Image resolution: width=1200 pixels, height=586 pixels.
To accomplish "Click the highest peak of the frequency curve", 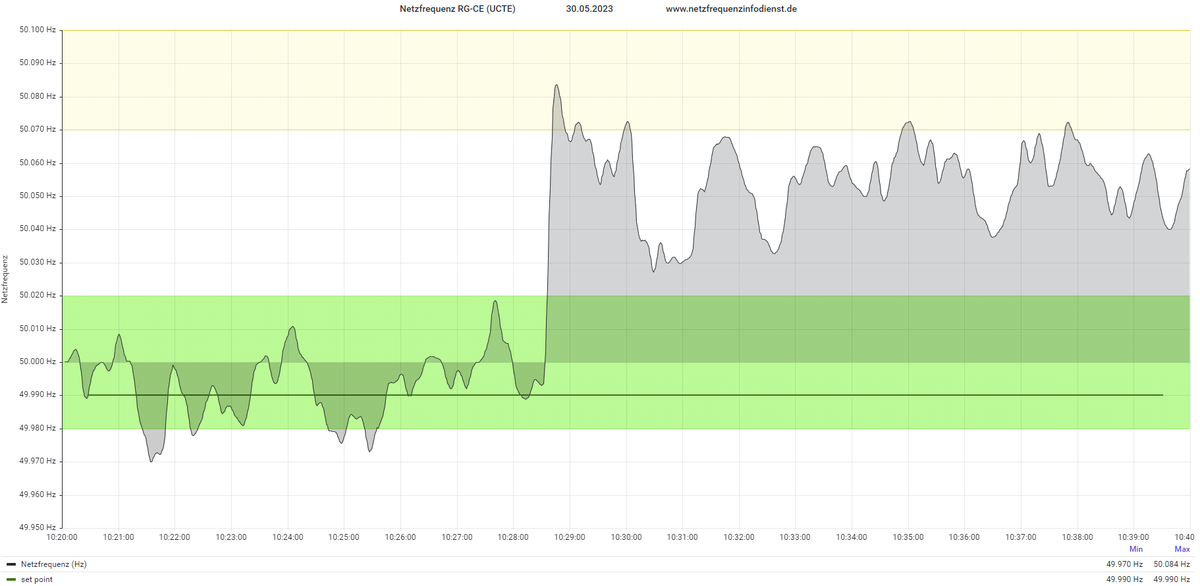I will (x=556, y=86).
